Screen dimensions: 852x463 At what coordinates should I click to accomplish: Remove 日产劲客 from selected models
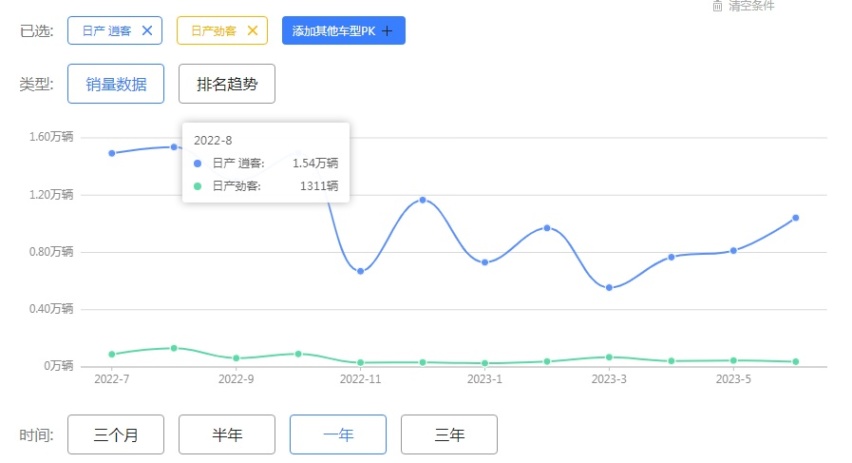(252, 30)
